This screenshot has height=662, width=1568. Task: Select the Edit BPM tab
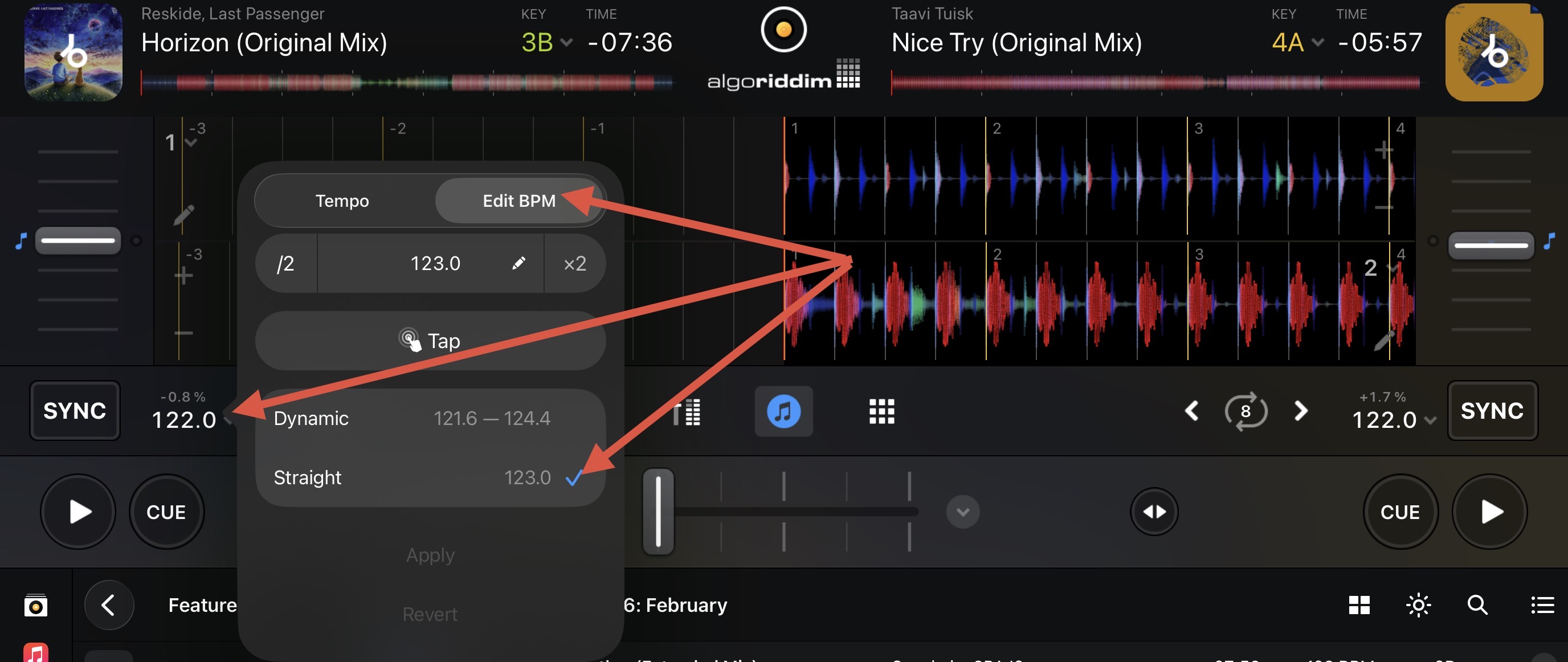(518, 201)
